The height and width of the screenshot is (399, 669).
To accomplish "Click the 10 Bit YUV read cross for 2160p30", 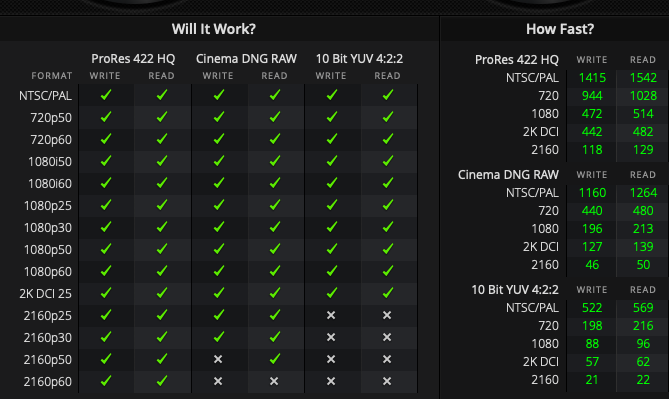I will click(x=387, y=337).
